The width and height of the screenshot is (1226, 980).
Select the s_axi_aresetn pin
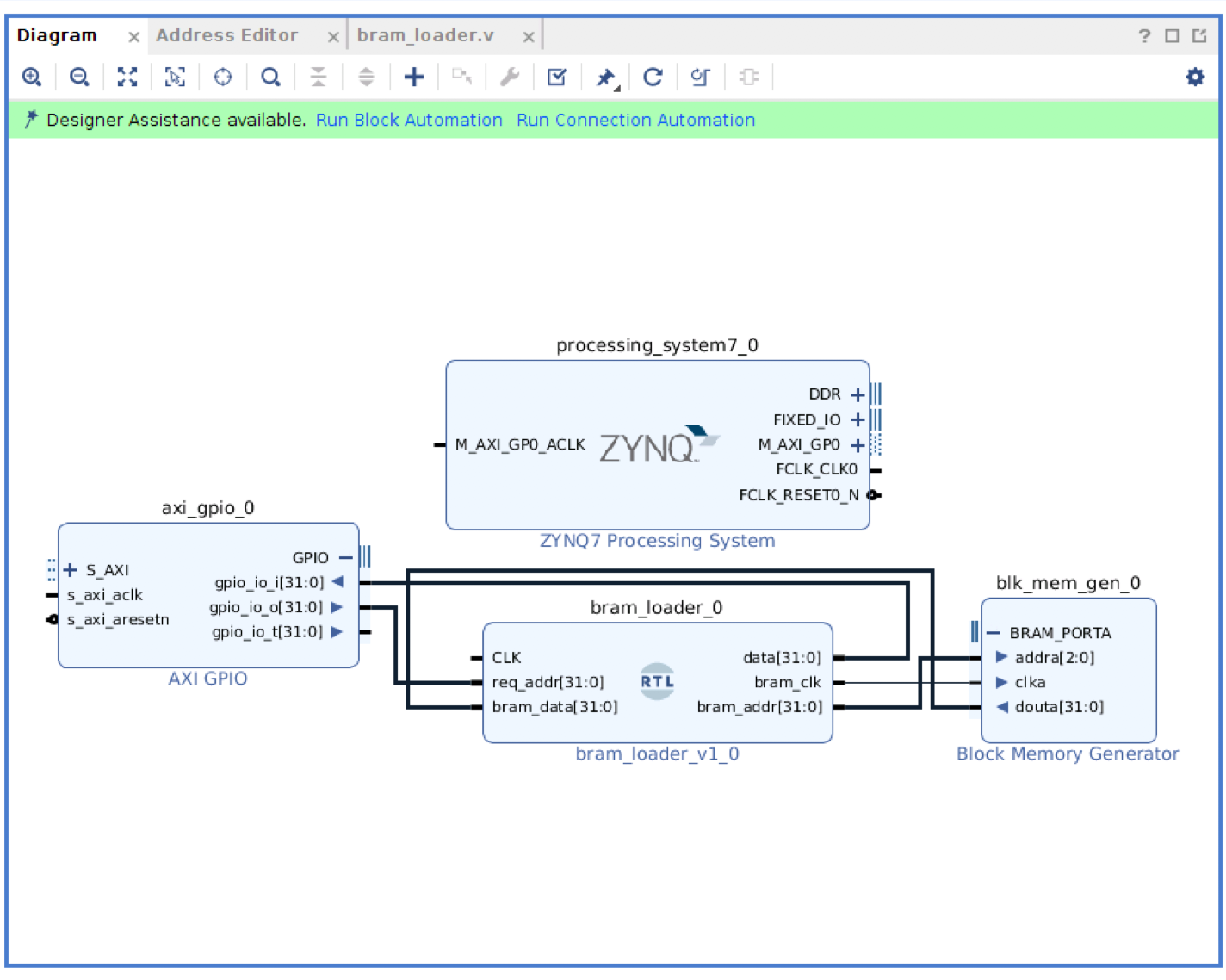coord(118,620)
